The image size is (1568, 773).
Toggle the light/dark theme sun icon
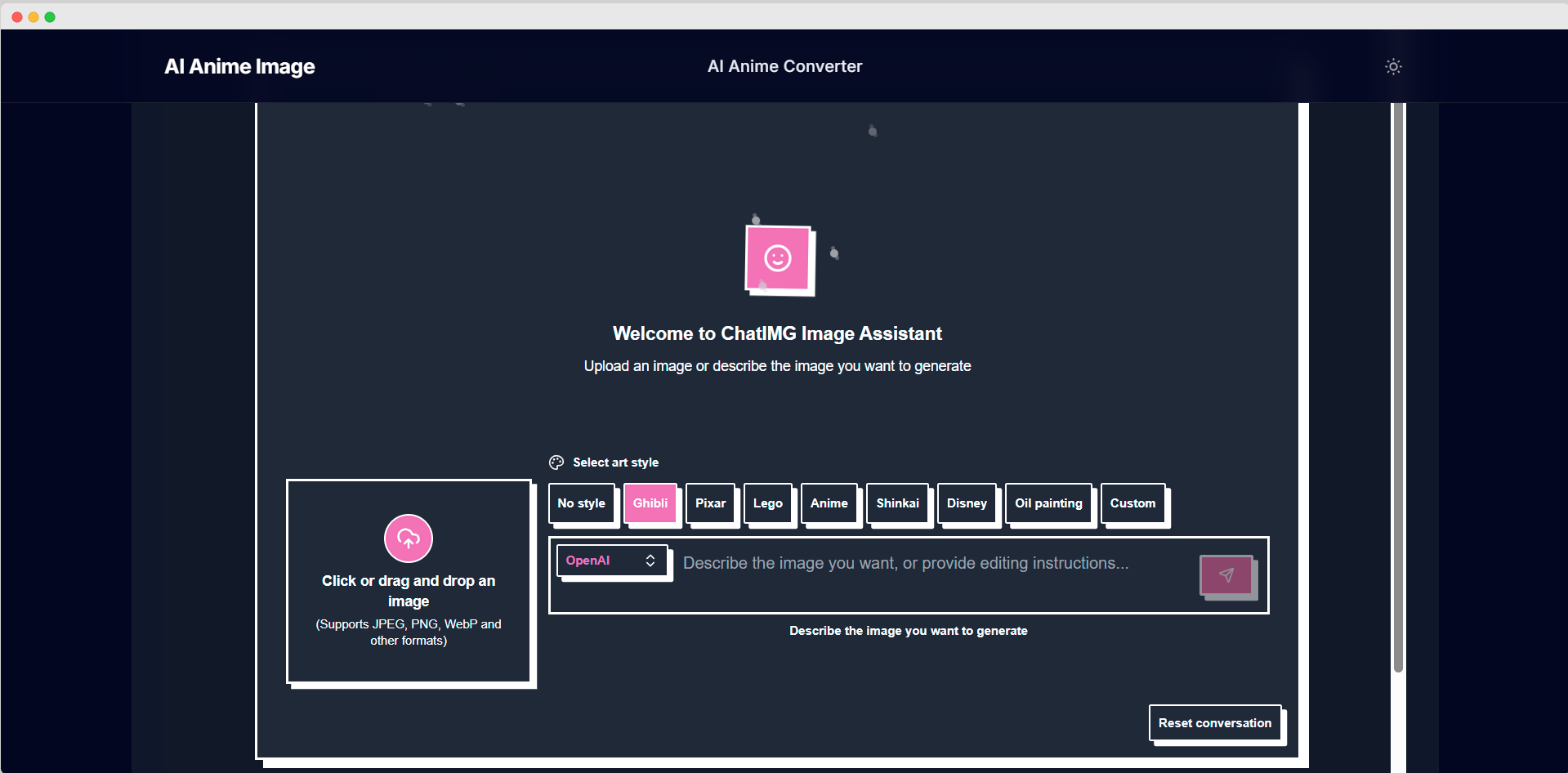[1393, 67]
